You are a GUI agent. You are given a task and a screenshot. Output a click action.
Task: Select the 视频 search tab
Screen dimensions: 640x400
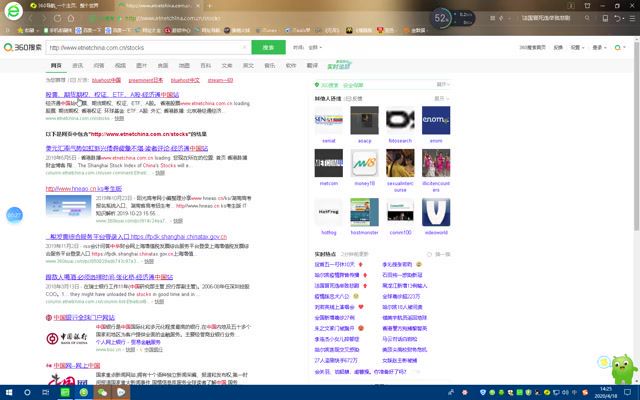[x=120, y=65]
